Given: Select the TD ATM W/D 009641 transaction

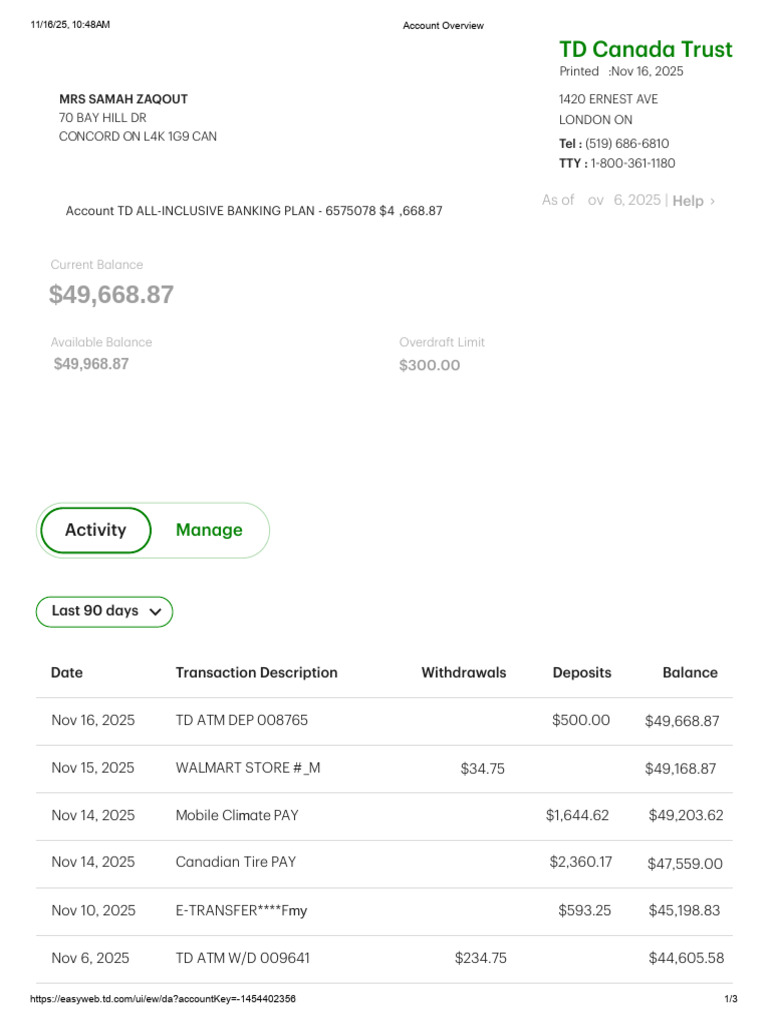Looking at the screenshot, I should [x=384, y=959].
